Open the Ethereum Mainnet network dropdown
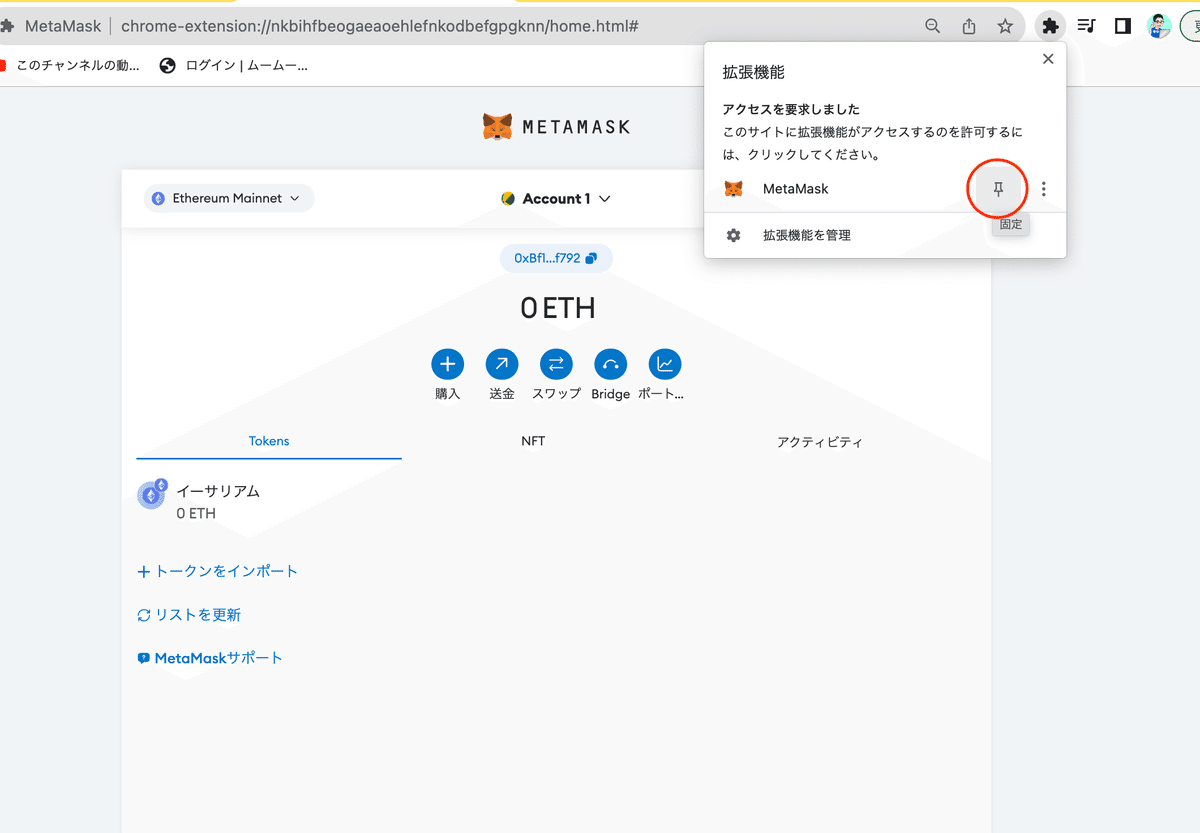The image size is (1200, 833). (229, 198)
